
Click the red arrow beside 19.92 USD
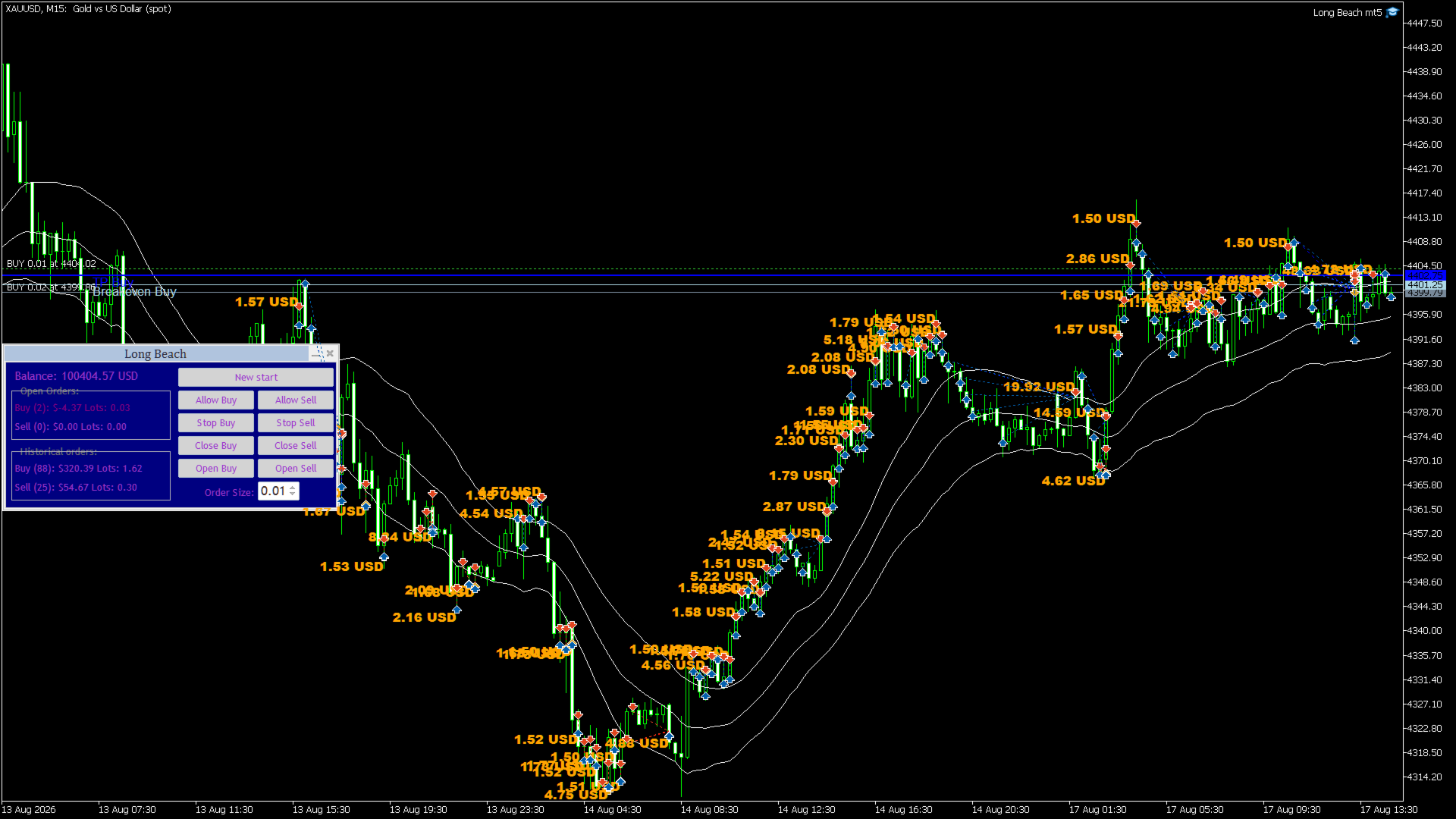click(1075, 392)
